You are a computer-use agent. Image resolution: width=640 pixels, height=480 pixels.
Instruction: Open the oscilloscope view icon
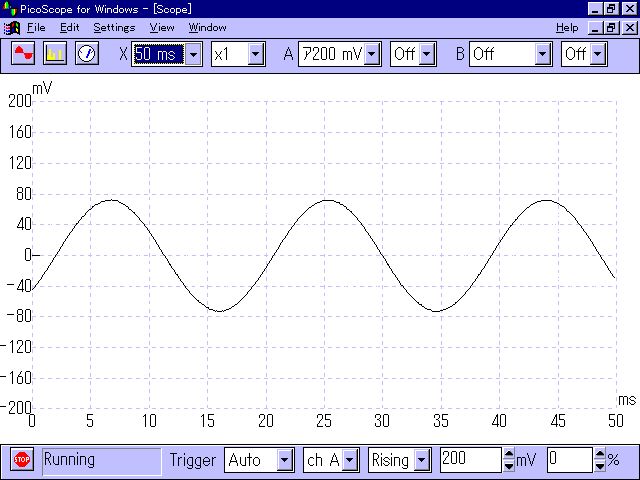23,53
